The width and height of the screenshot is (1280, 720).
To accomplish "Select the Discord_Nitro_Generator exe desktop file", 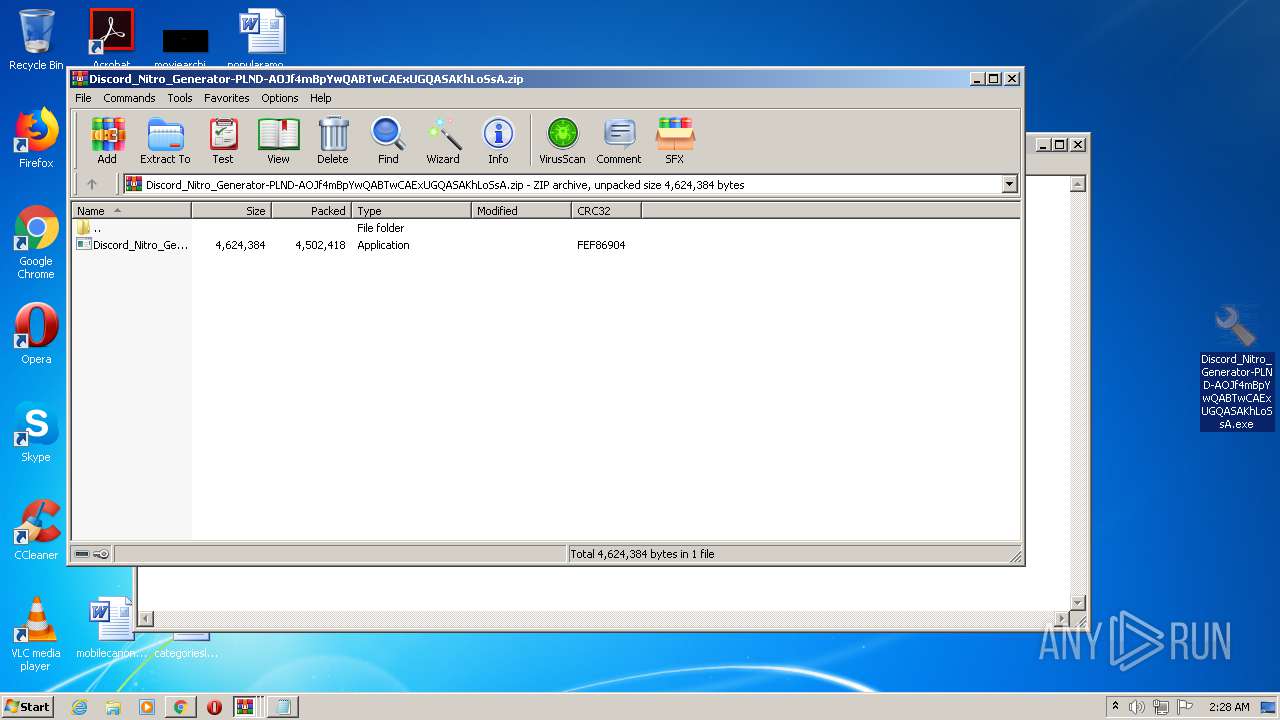I will pyautogui.click(x=1237, y=368).
